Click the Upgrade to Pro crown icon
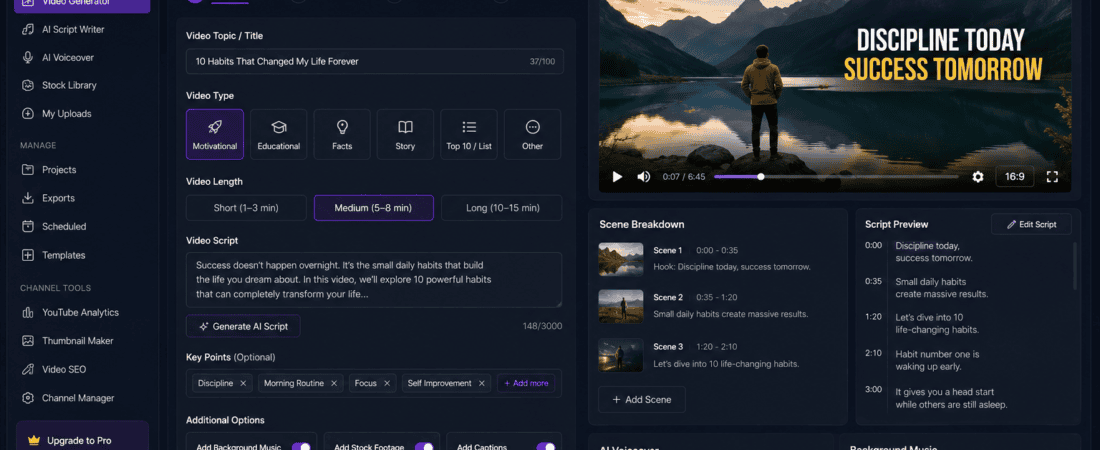This screenshot has height=450, width=1100. [x=34, y=441]
